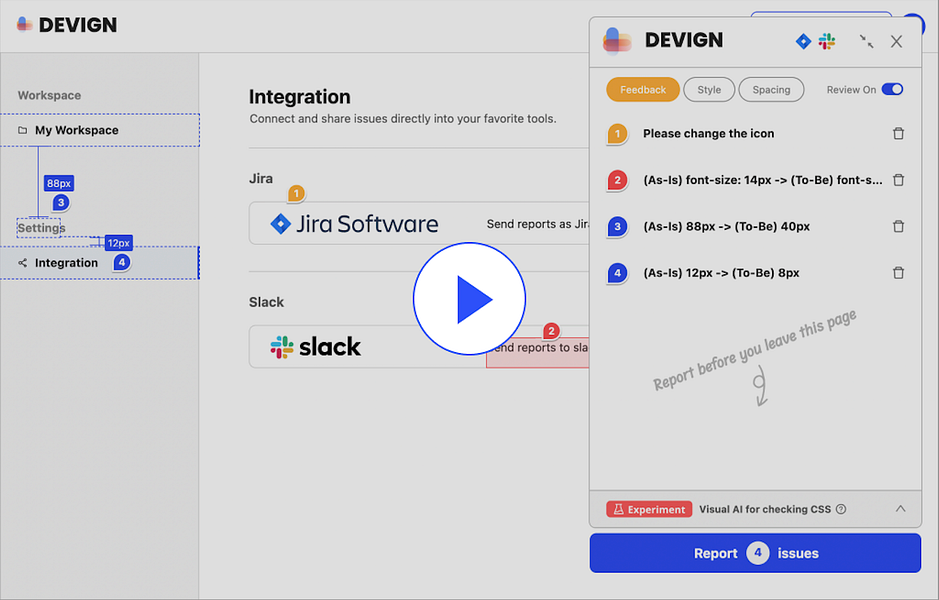The image size is (939, 600).
Task: Play the video with the center play button
Action: click(x=469, y=299)
